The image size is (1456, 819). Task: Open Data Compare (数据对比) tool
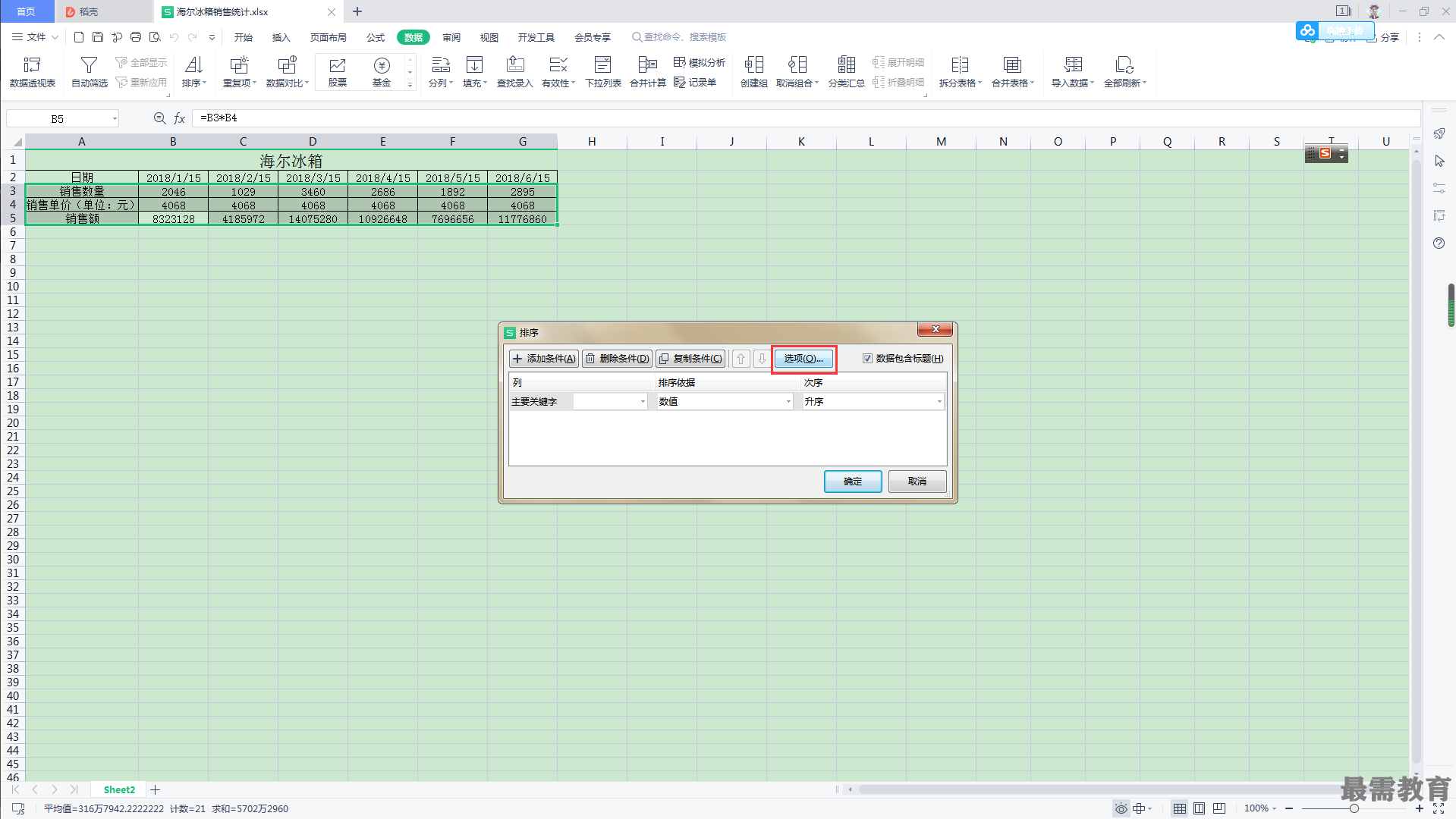pos(287,72)
